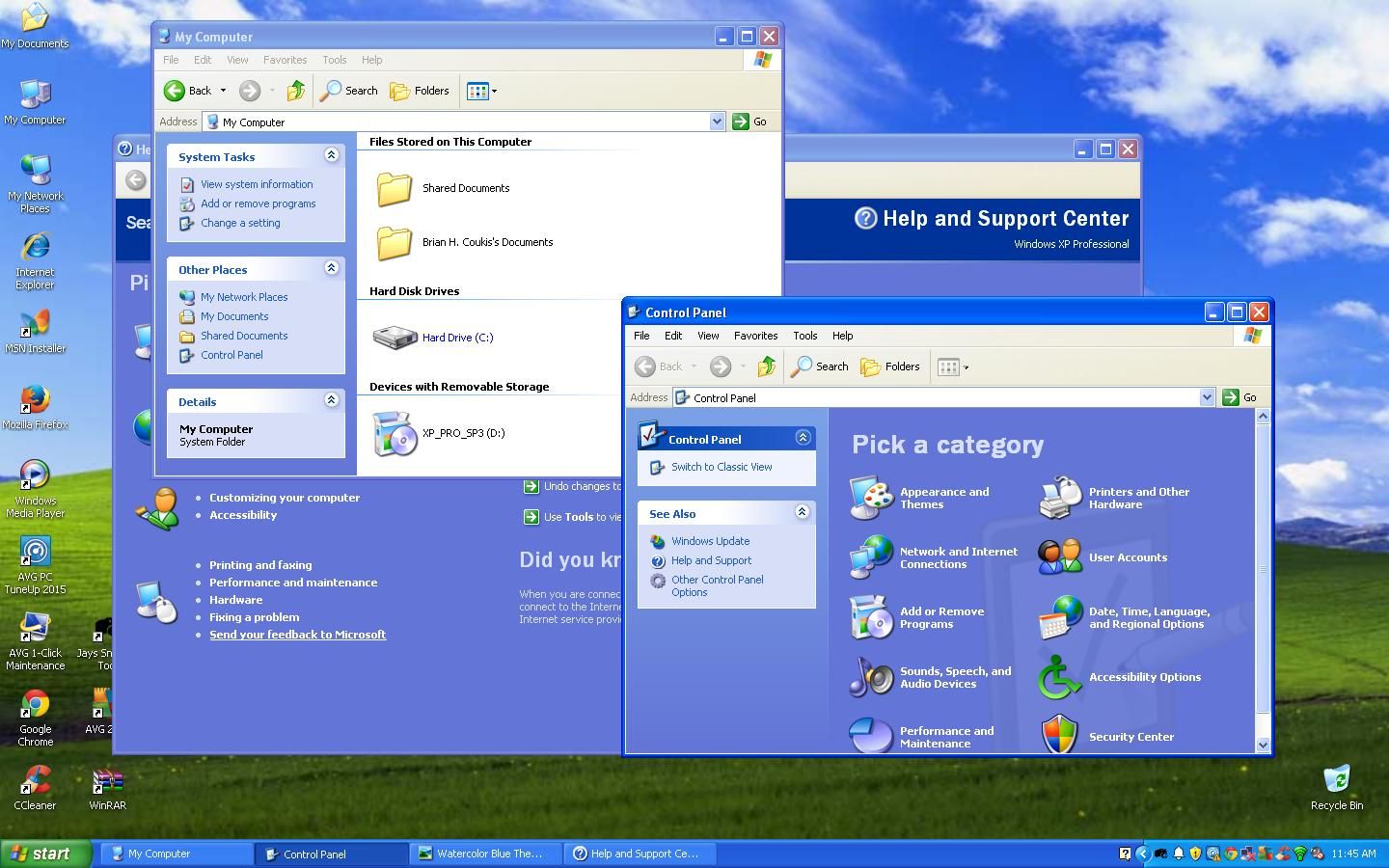Collapse Other Places panel in My Computer

(331, 268)
